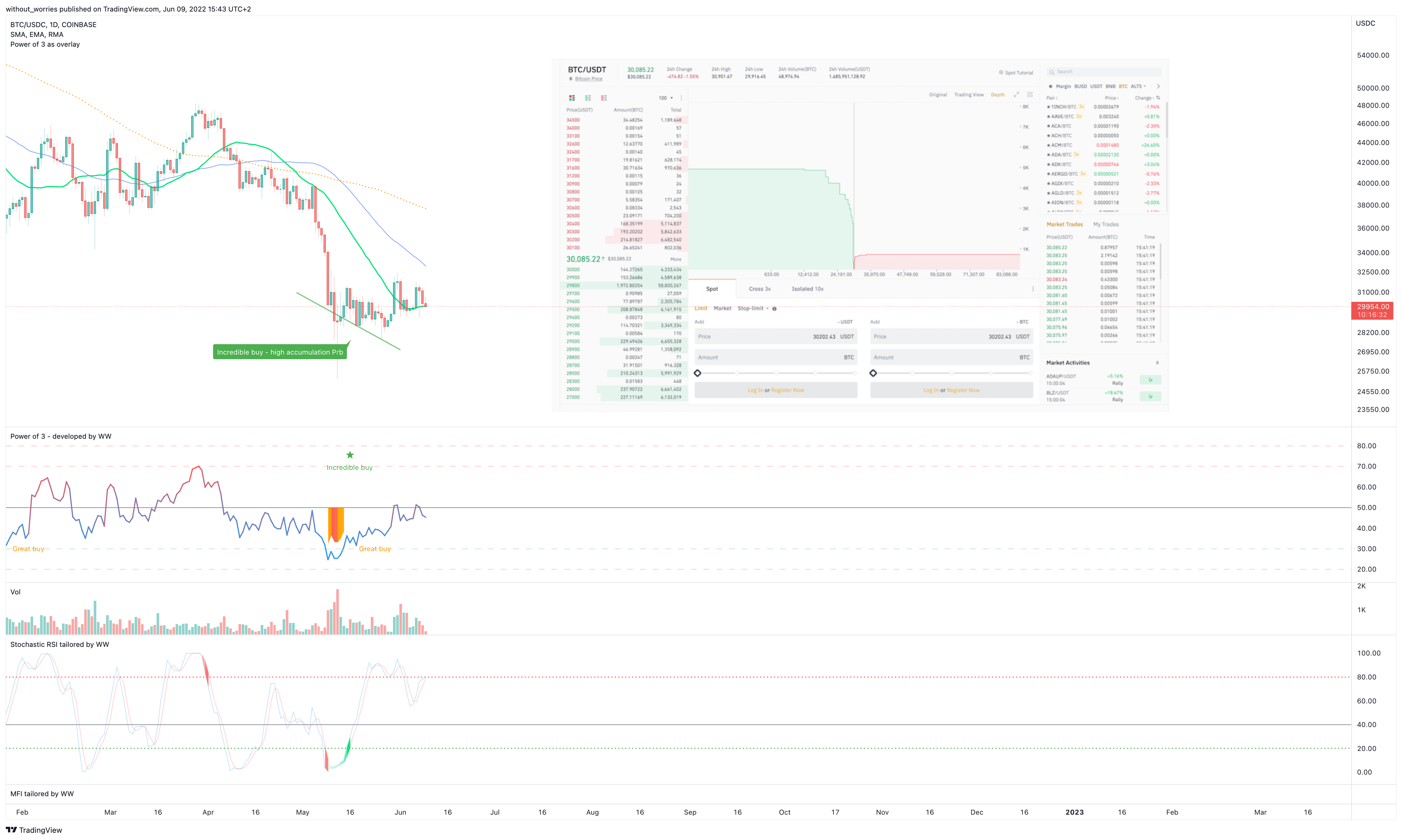Click the buy amount percentage slider handle

[x=698, y=373]
